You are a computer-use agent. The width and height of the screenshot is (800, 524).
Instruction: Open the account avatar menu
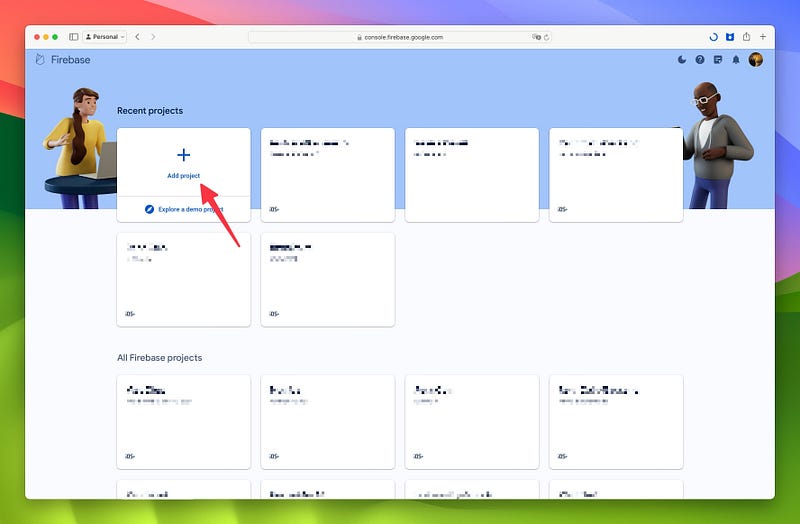pyautogui.click(x=756, y=60)
